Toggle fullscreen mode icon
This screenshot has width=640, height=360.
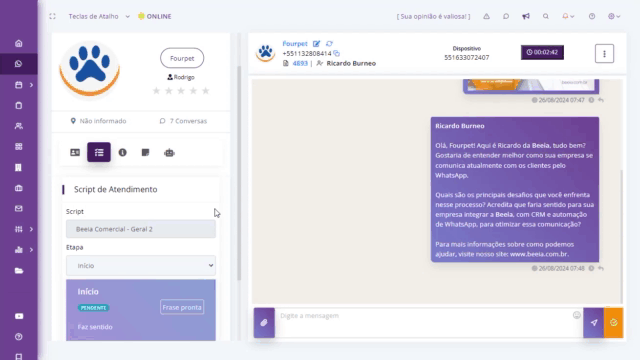coord(52,16)
